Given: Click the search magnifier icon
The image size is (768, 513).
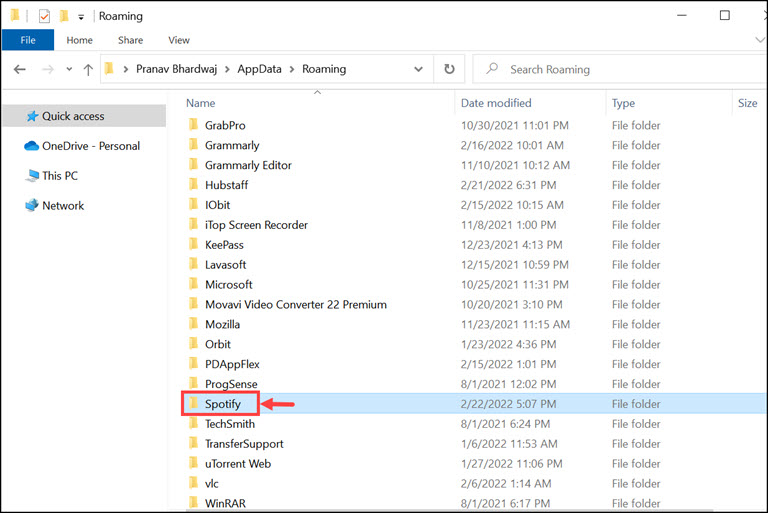Looking at the screenshot, I should [x=492, y=69].
